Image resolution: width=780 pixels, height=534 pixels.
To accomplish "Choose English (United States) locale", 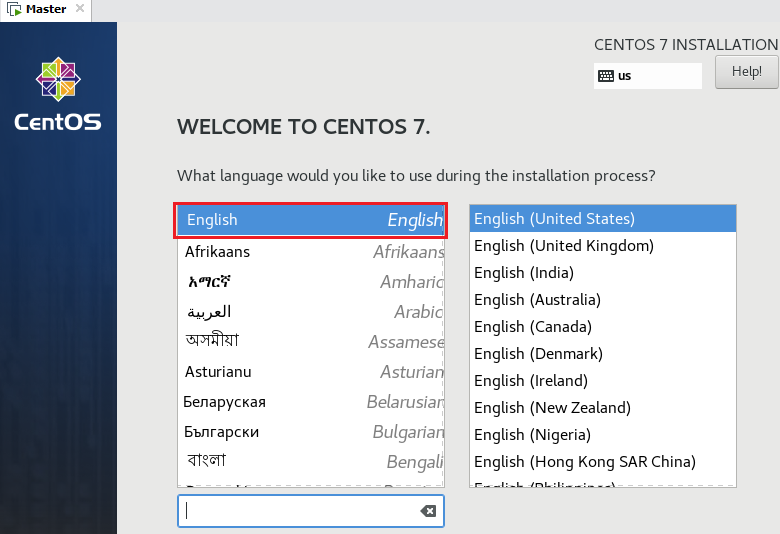I will tap(602, 218).
